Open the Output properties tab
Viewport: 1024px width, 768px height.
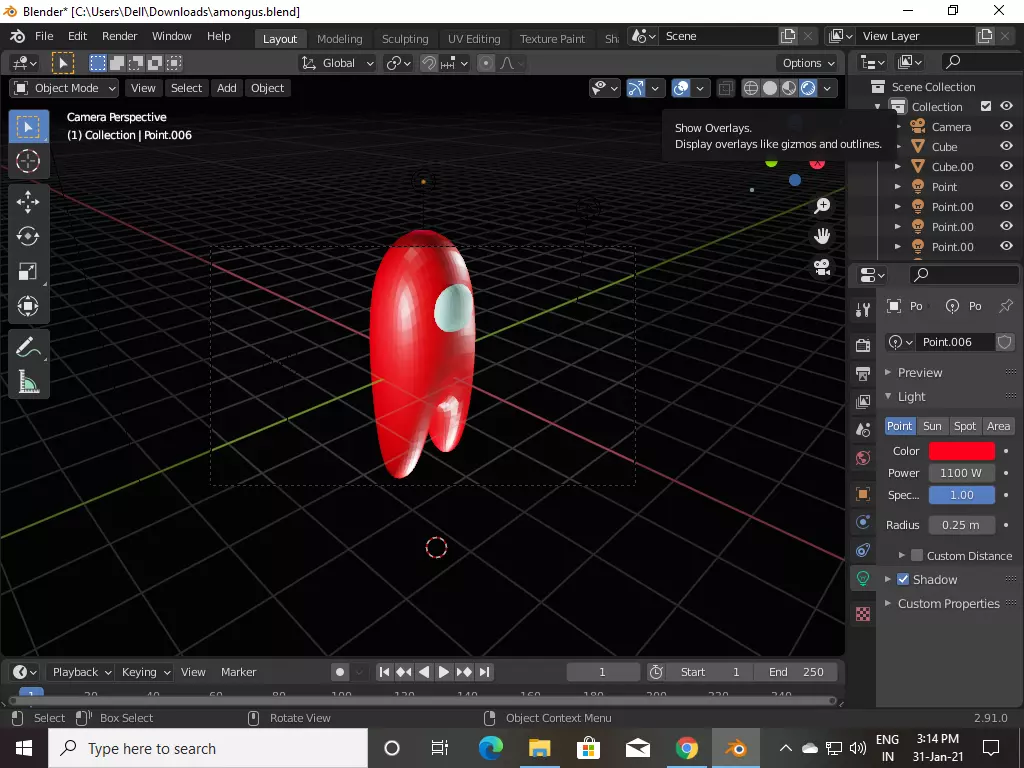pyautogui.click(x=863, y=373)
